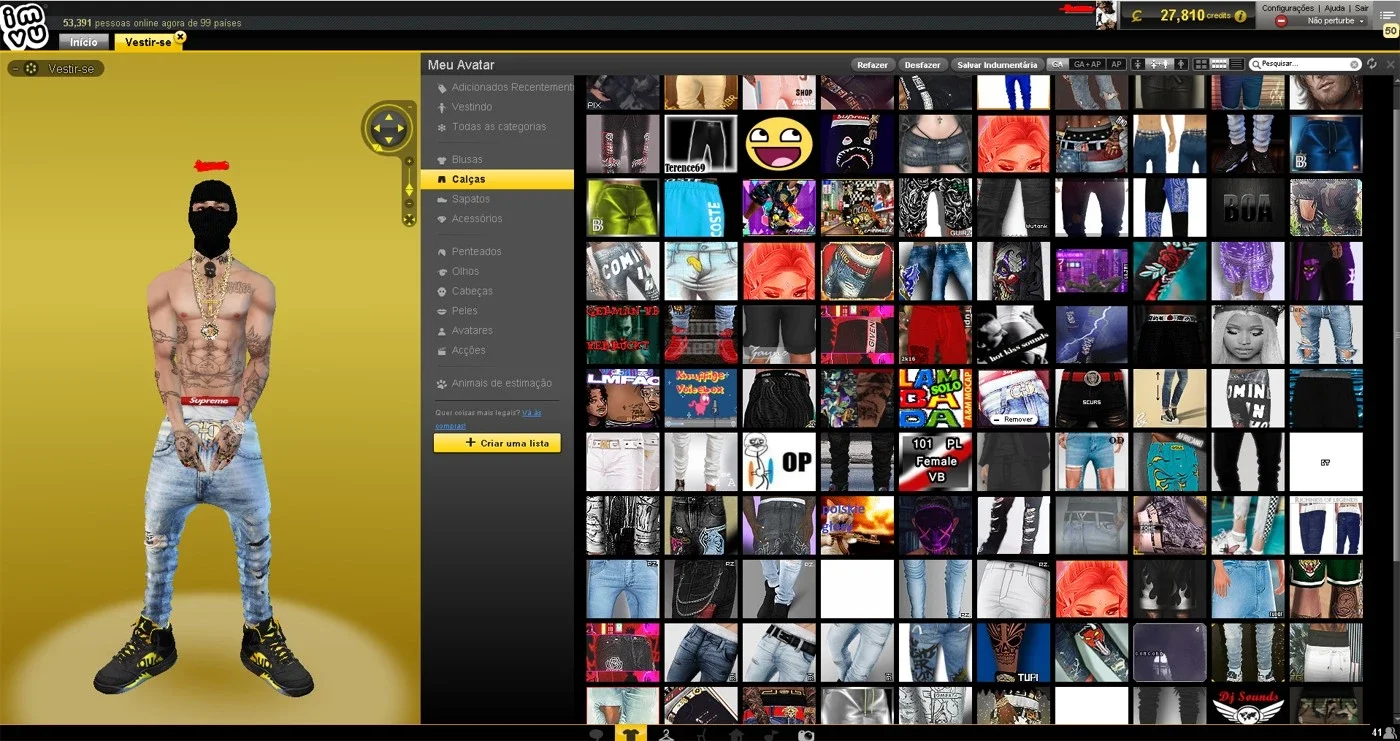Select the Terence69 pants thumbnail
The width and height of the screenshot is (1400, 741).
(701, 144)
